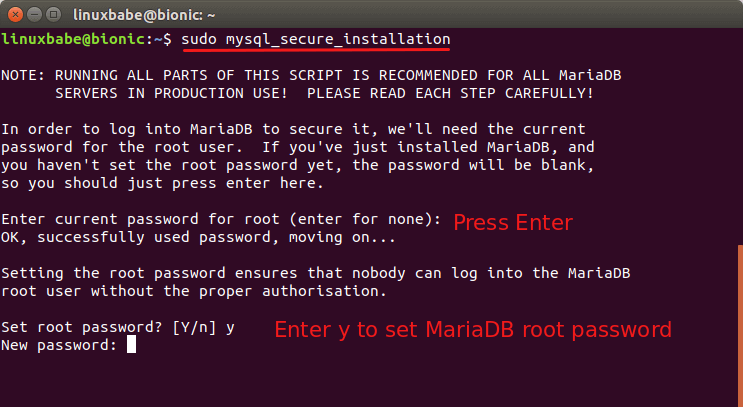The width and height of the screenshot is (743, 407).
Task: Click the red Press Enter annotation
Action: click(x=513, y=222)
